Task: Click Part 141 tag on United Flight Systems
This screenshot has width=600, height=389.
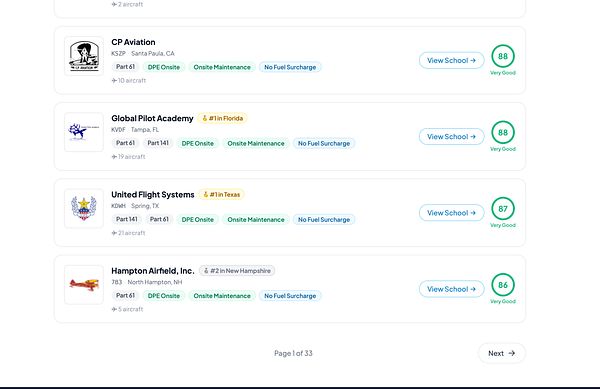Action: pyautogui.click(x=127, y=219)
